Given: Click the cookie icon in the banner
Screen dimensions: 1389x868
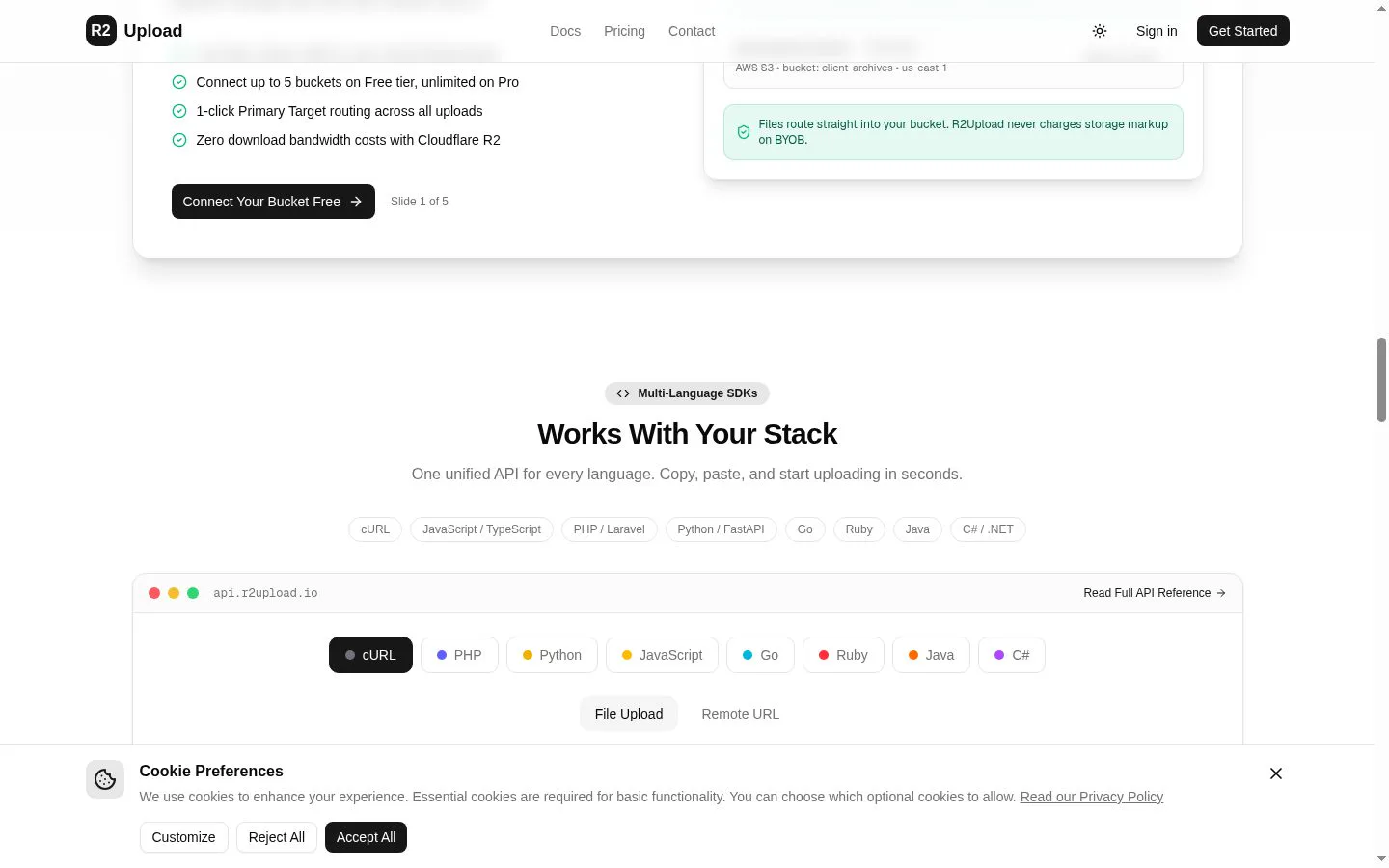Looking at the screenshot, I should click(x=105, y=779).
